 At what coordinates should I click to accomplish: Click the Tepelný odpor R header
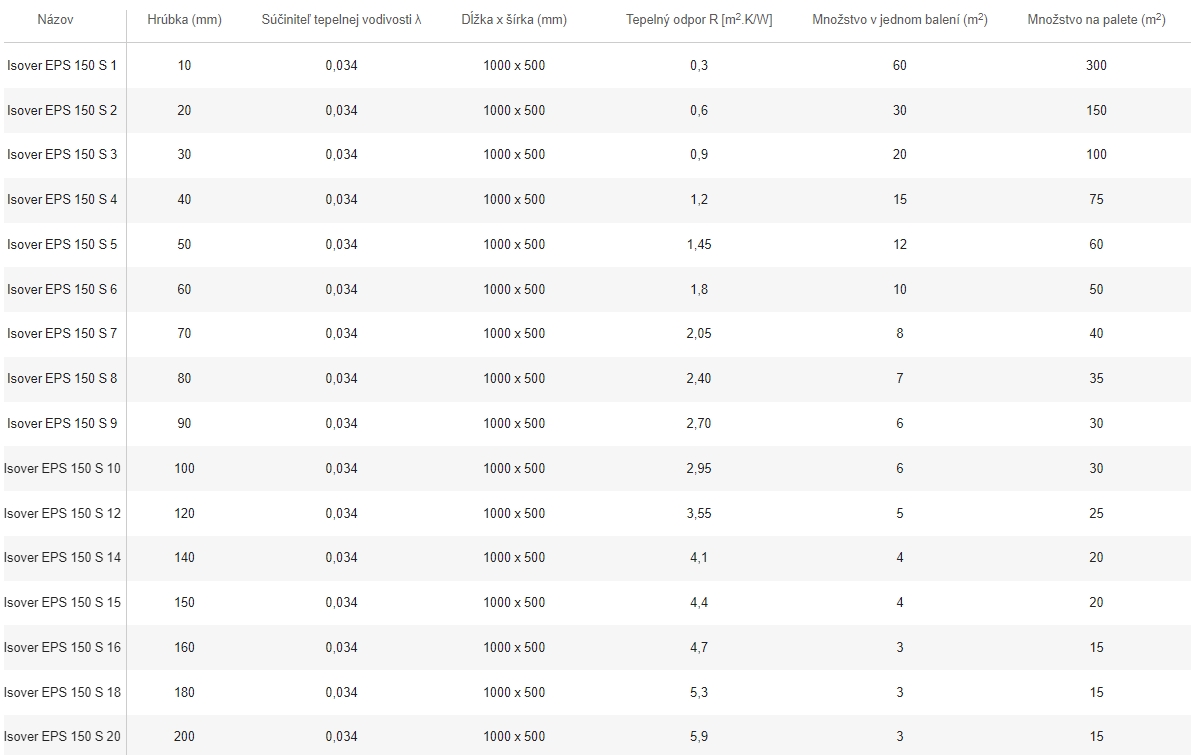699,20
